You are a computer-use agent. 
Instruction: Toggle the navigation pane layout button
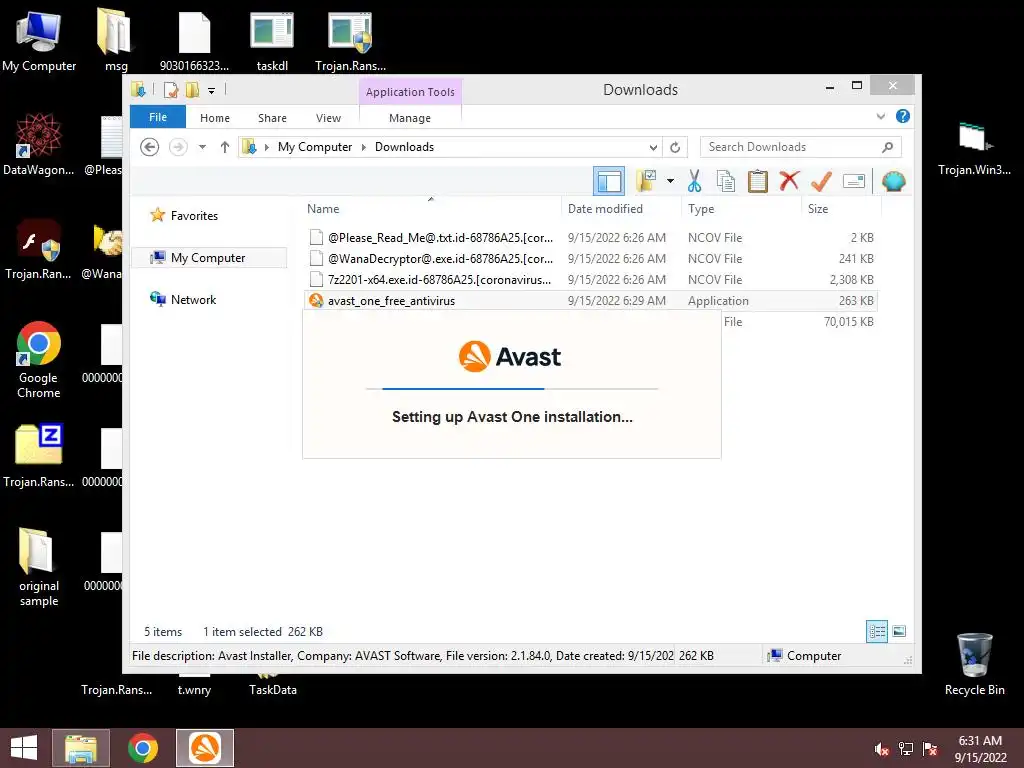pos(609,181)
